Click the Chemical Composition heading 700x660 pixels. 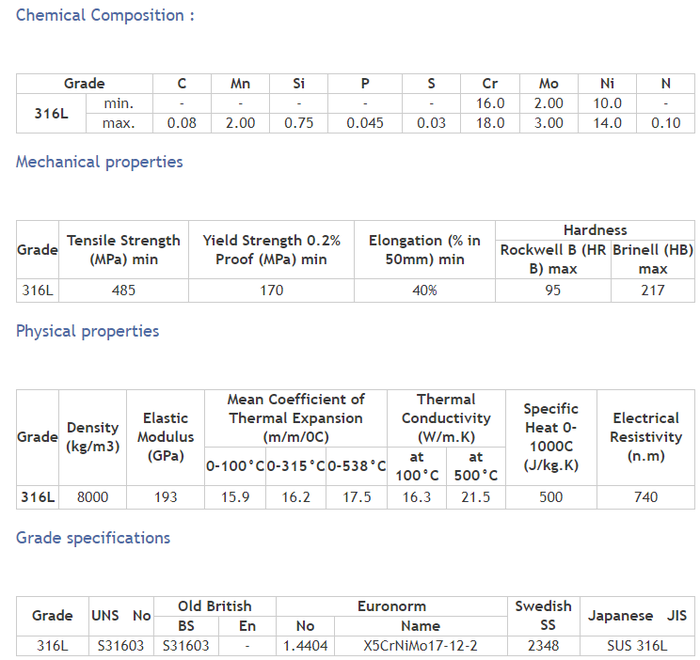[105, 15]
